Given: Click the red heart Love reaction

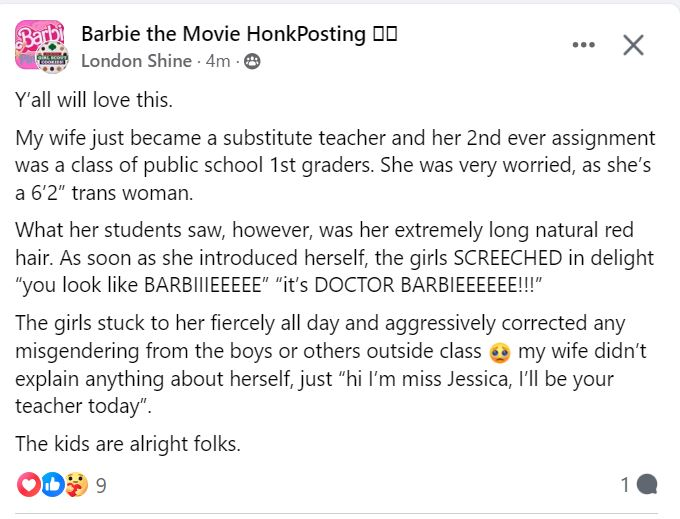Looking at the screenshot, I should [29, 484].
